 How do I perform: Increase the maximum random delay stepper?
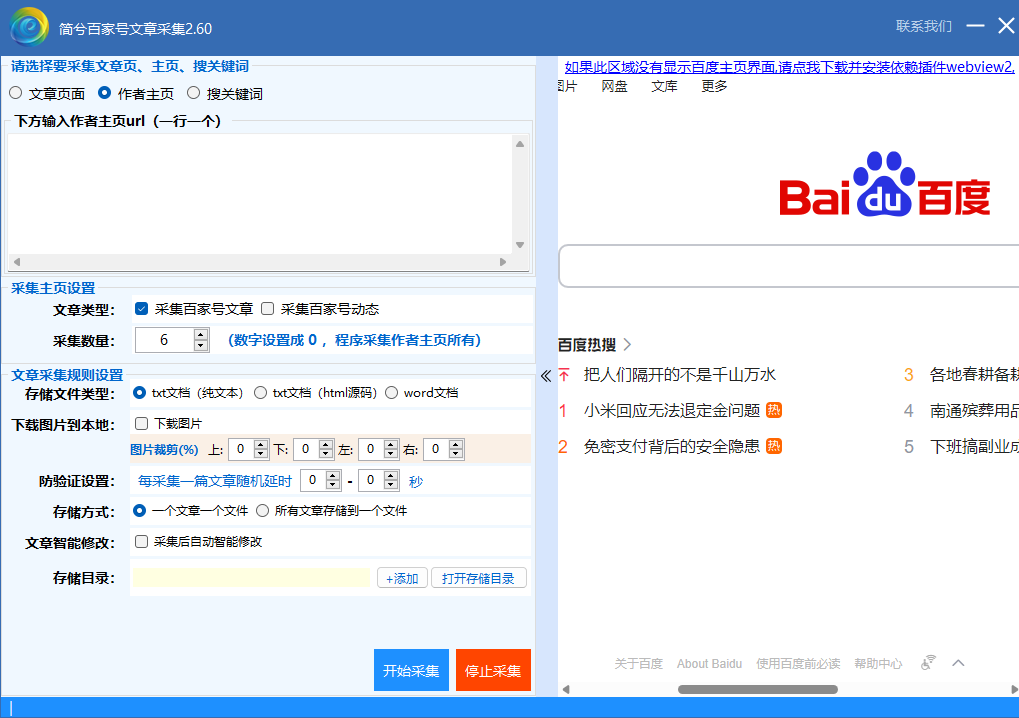click(x=391, y=476)
